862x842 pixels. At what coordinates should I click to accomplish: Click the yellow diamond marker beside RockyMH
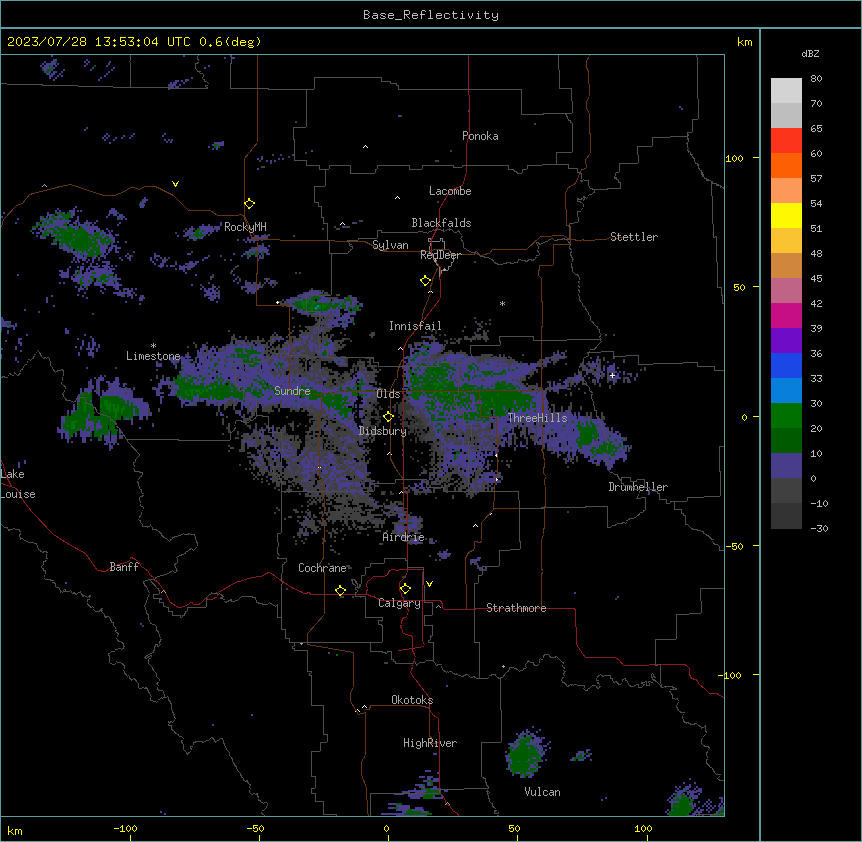(250, 204)
